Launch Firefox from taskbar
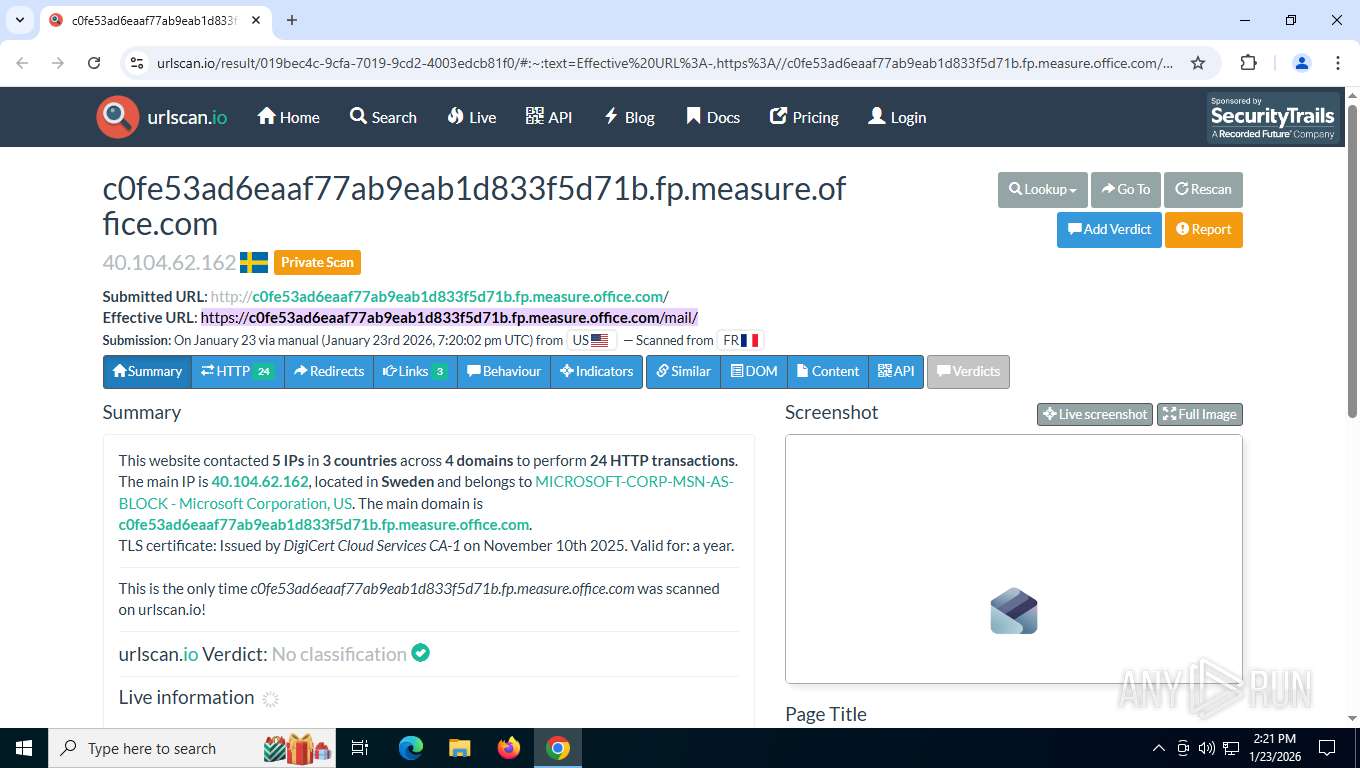 [509, 748]
